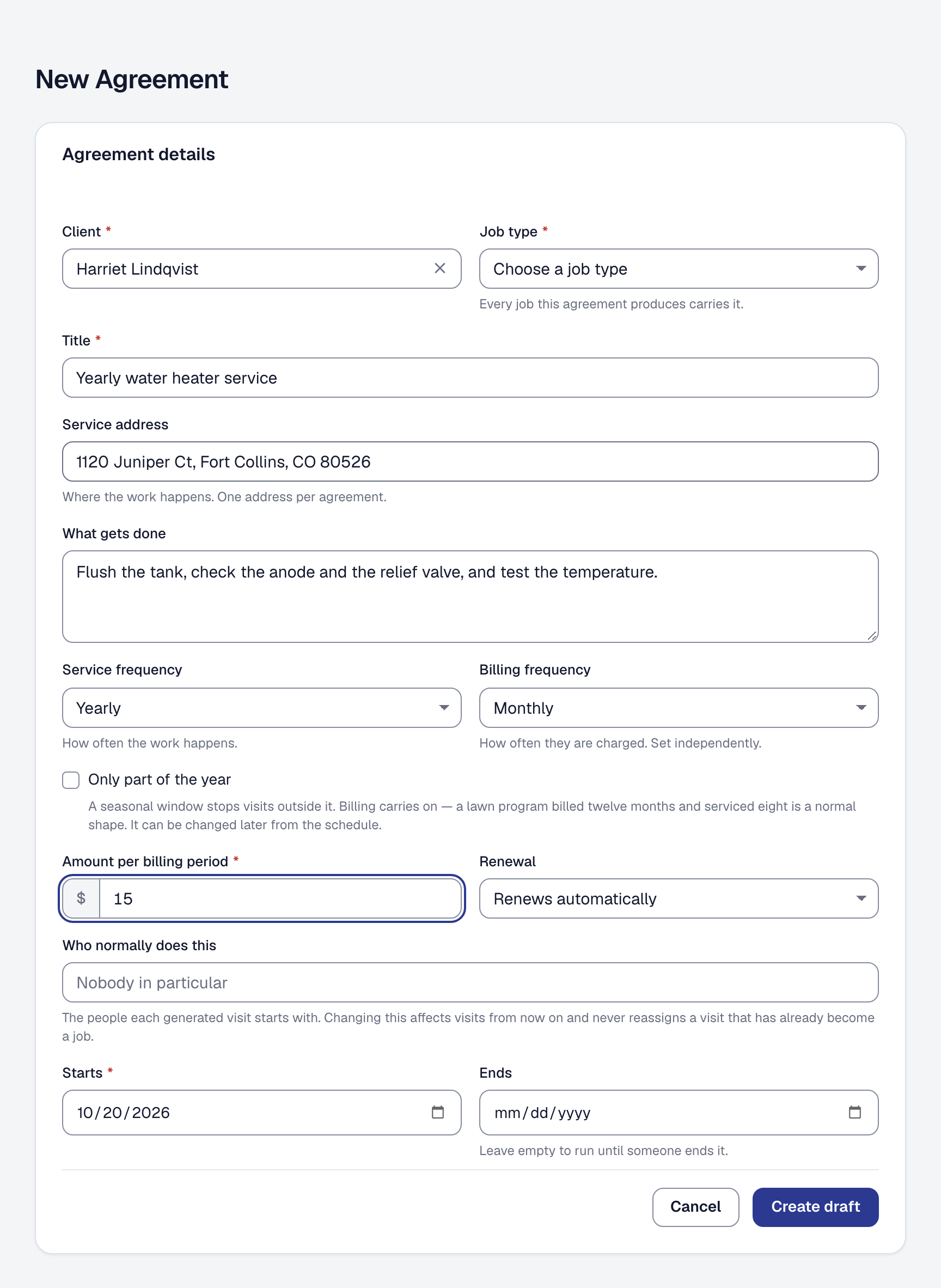Image resolution: width=941 pixels, height=1288 pixels.
Task: Open calendar picker for Starts date
Action: (437, 1112)
